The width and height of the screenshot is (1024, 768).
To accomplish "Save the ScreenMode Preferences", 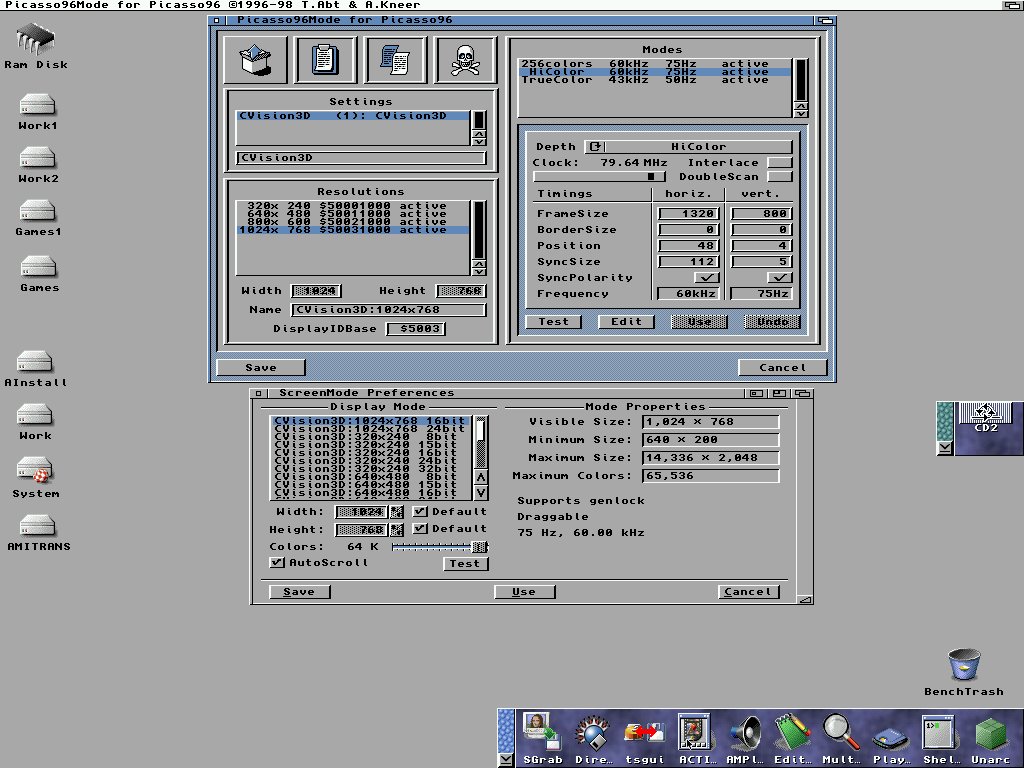I will click(299, 592).
